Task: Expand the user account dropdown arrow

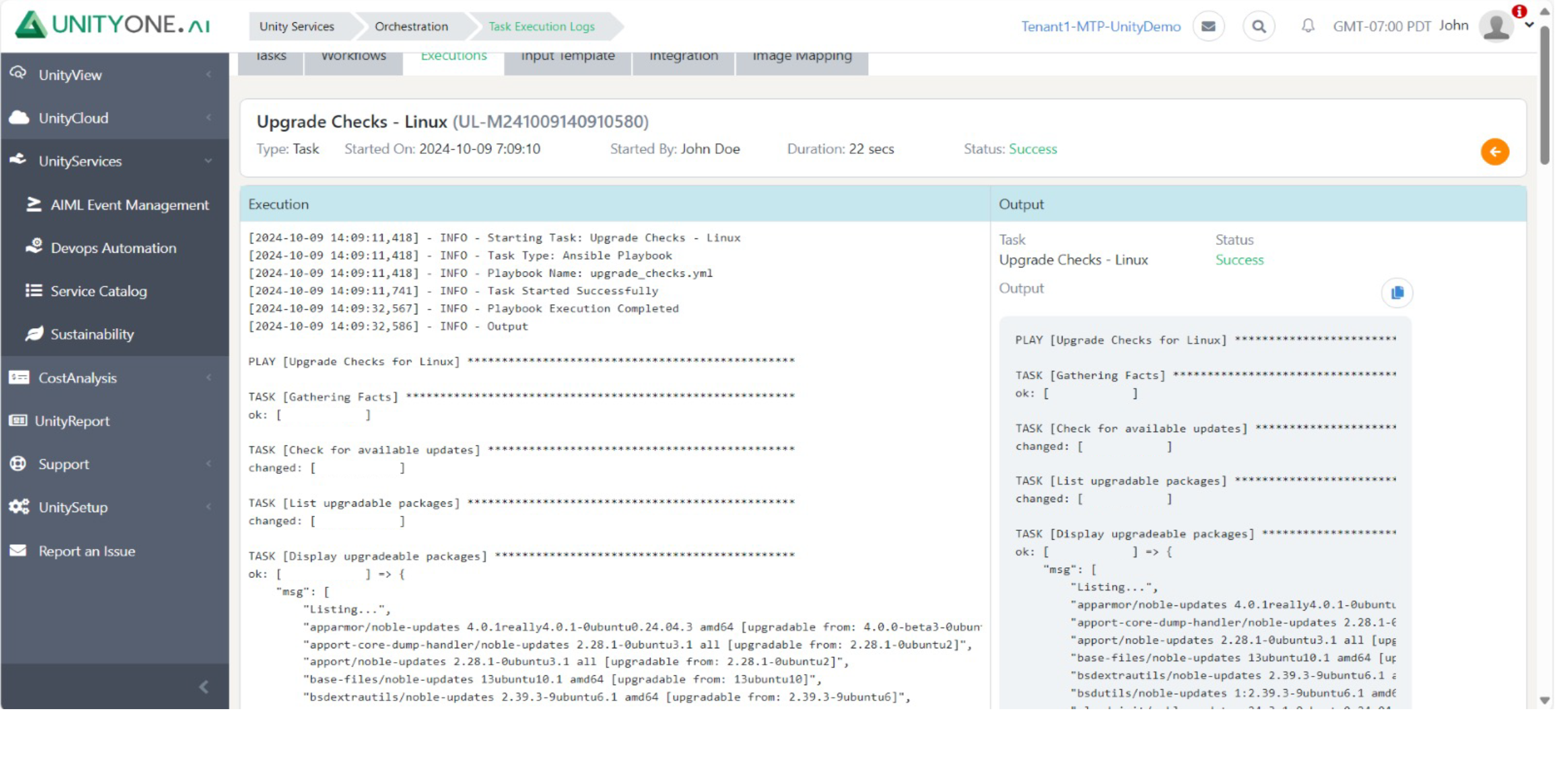Action: (x=1529, y=26)
